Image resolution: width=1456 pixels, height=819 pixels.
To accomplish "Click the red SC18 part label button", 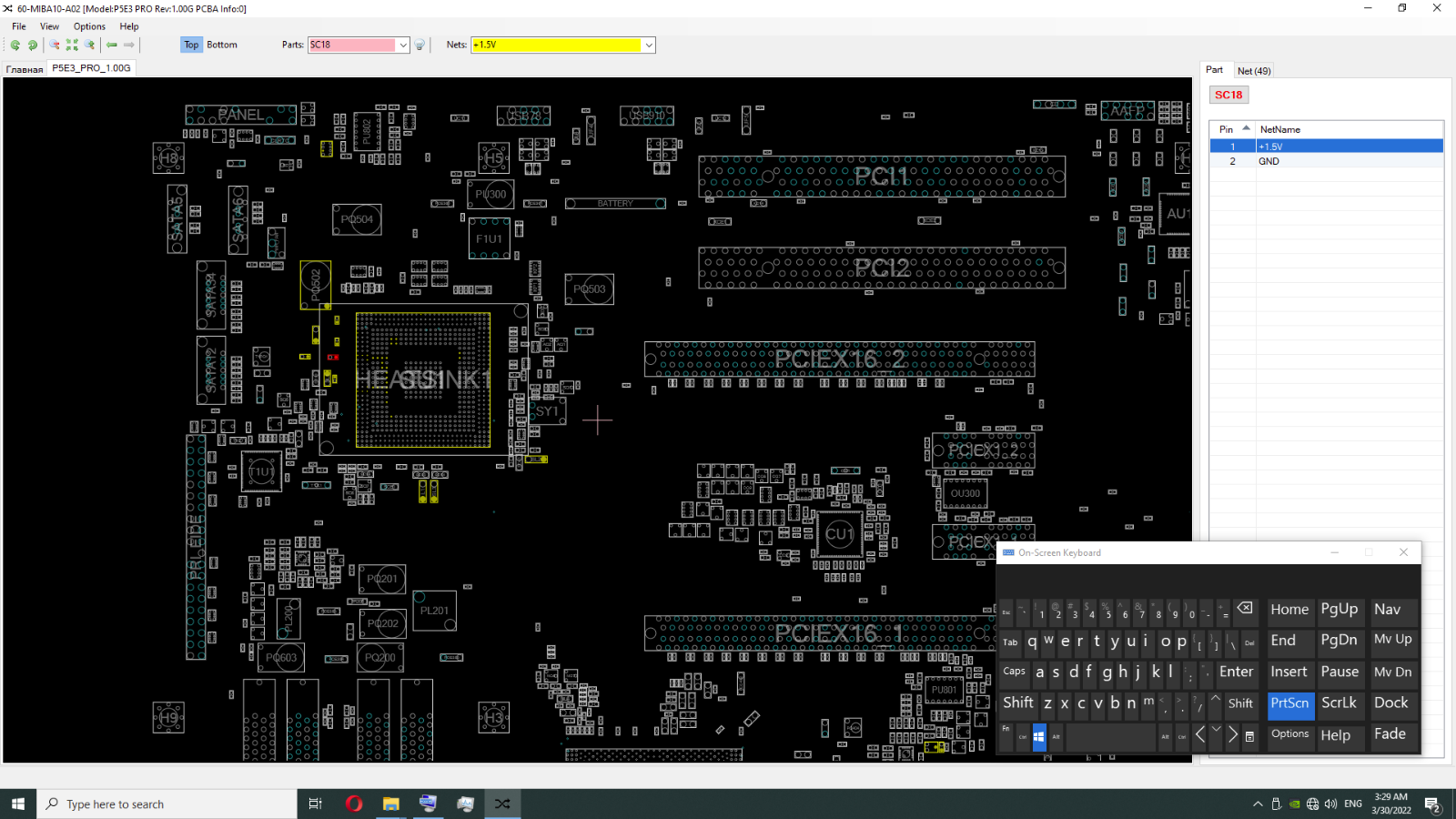I will 1228,95.
